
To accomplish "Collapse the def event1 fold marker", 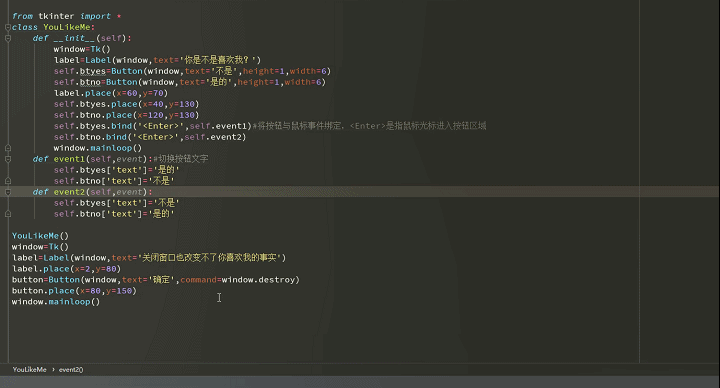I will [x=8, y=159].
